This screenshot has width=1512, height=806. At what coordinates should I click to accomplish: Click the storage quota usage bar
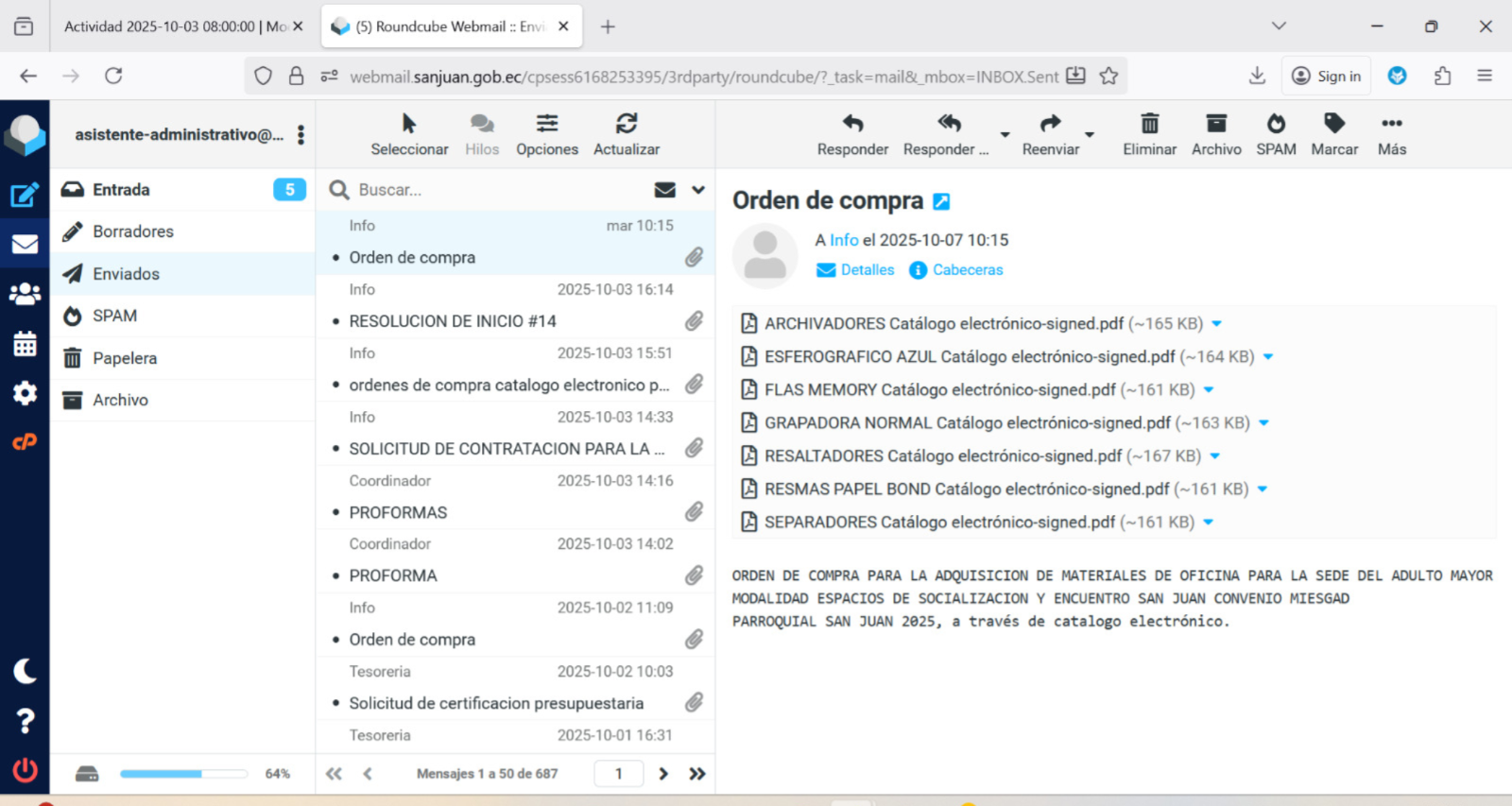(x=183, y=774)
